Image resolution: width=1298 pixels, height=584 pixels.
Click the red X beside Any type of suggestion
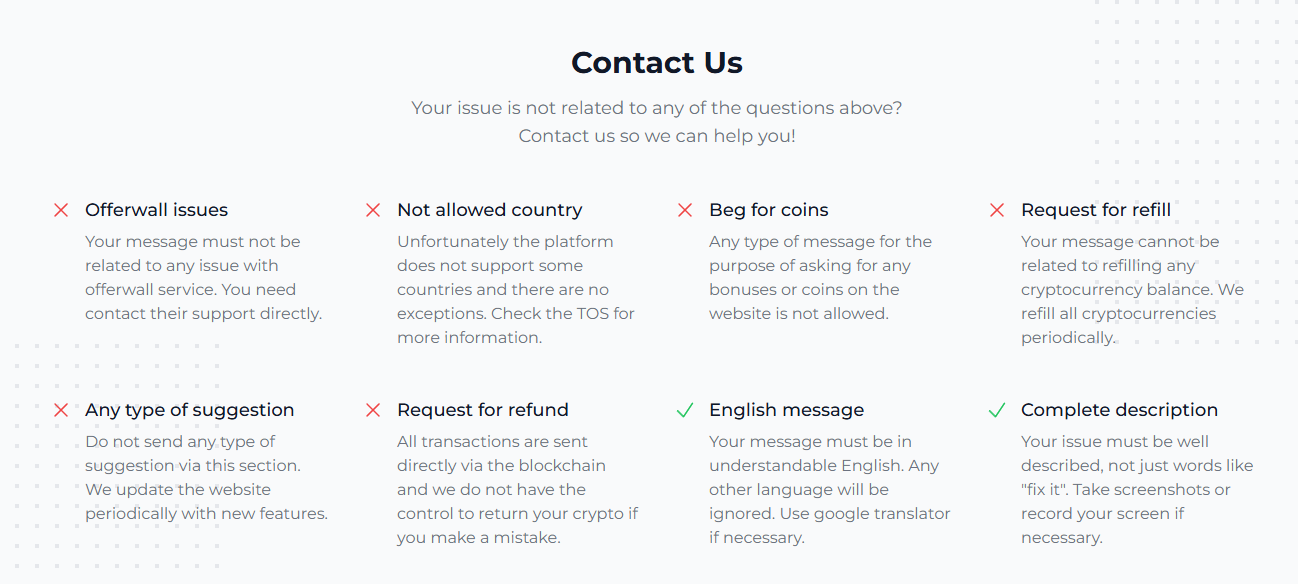click(x=61, y=410)
